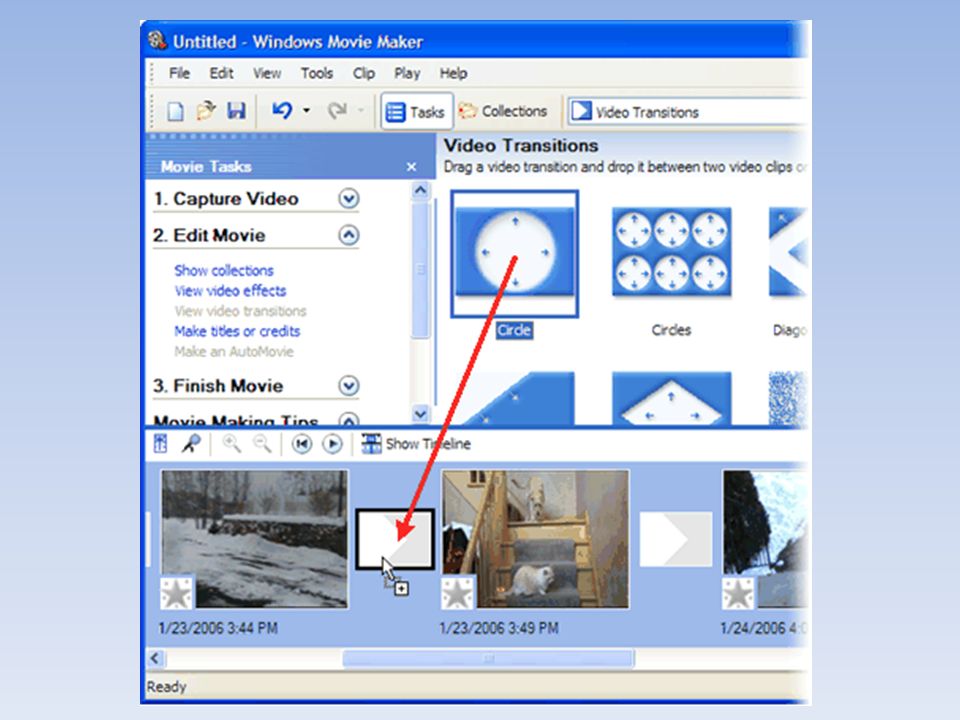
Task: Select the dissolve noise transition thumbnail
Action: [788, 398]
